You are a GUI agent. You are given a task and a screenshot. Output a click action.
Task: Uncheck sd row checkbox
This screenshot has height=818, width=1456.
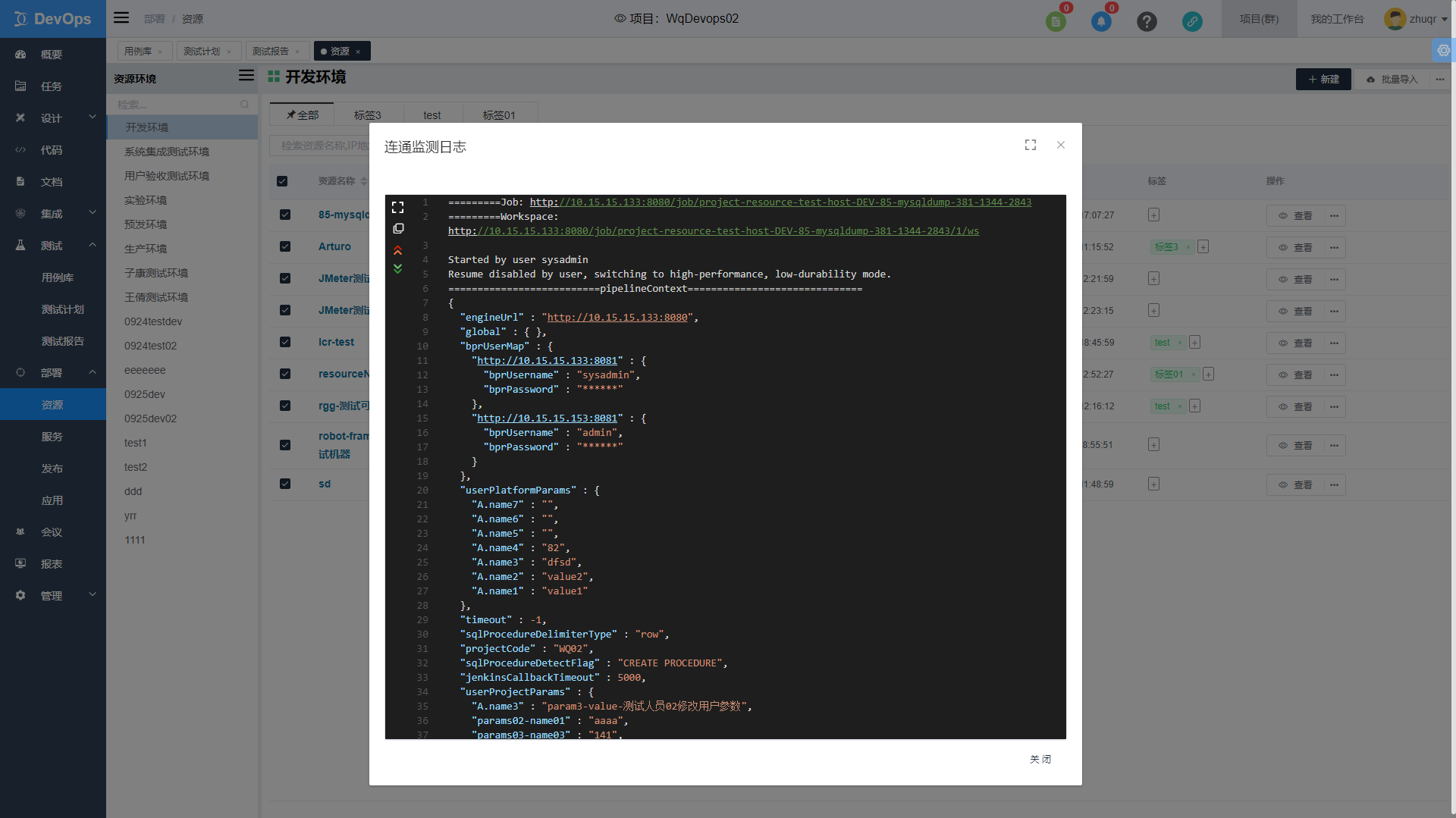285,484
